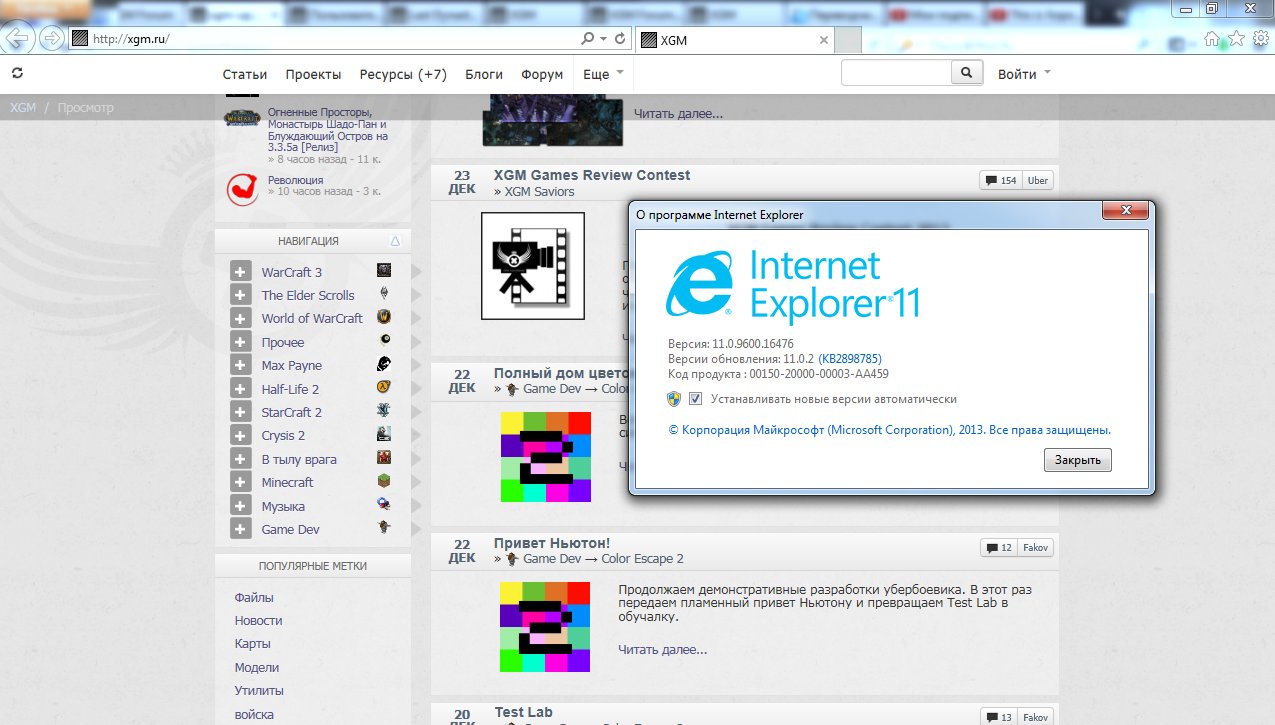
Task: Click the site reload icon beside Статьи
Action: [x=17, y=73]
